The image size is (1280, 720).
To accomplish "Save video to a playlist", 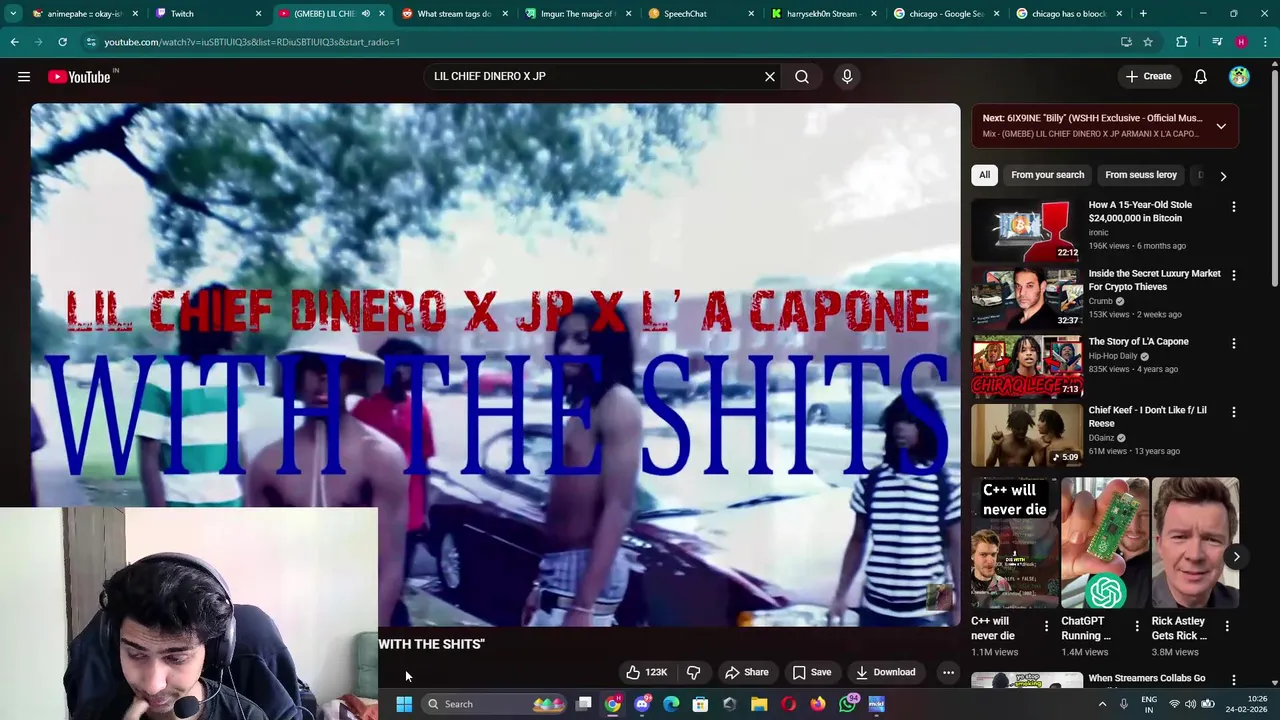I will coord(812,672).
